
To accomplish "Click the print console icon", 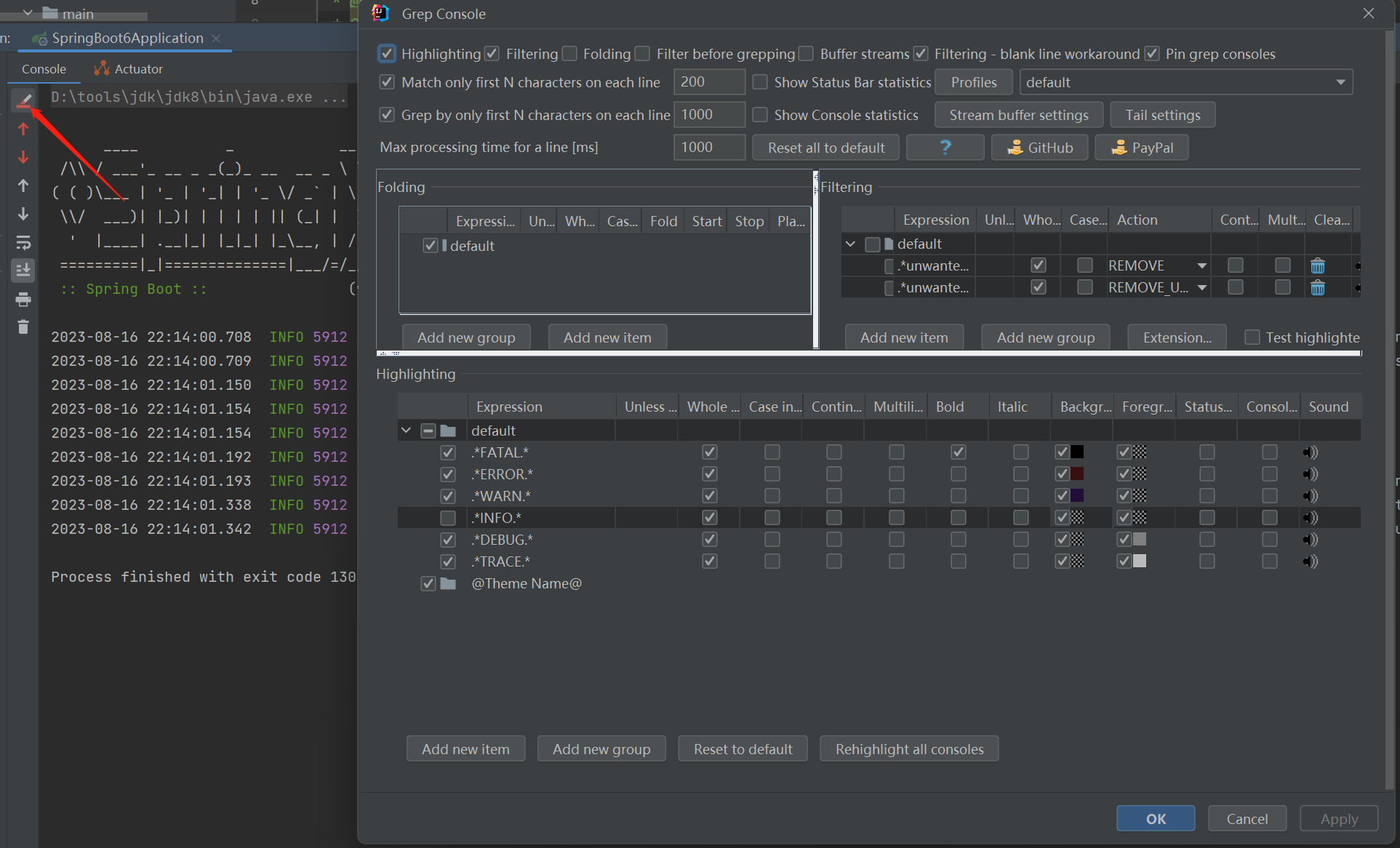I will [23, 299].
